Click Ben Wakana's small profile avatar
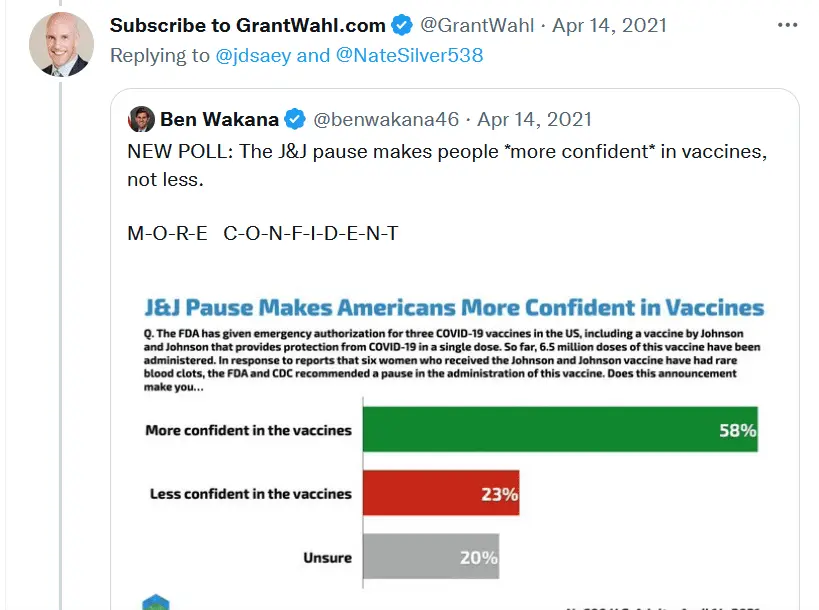819x610 pixels. point(141,119)
